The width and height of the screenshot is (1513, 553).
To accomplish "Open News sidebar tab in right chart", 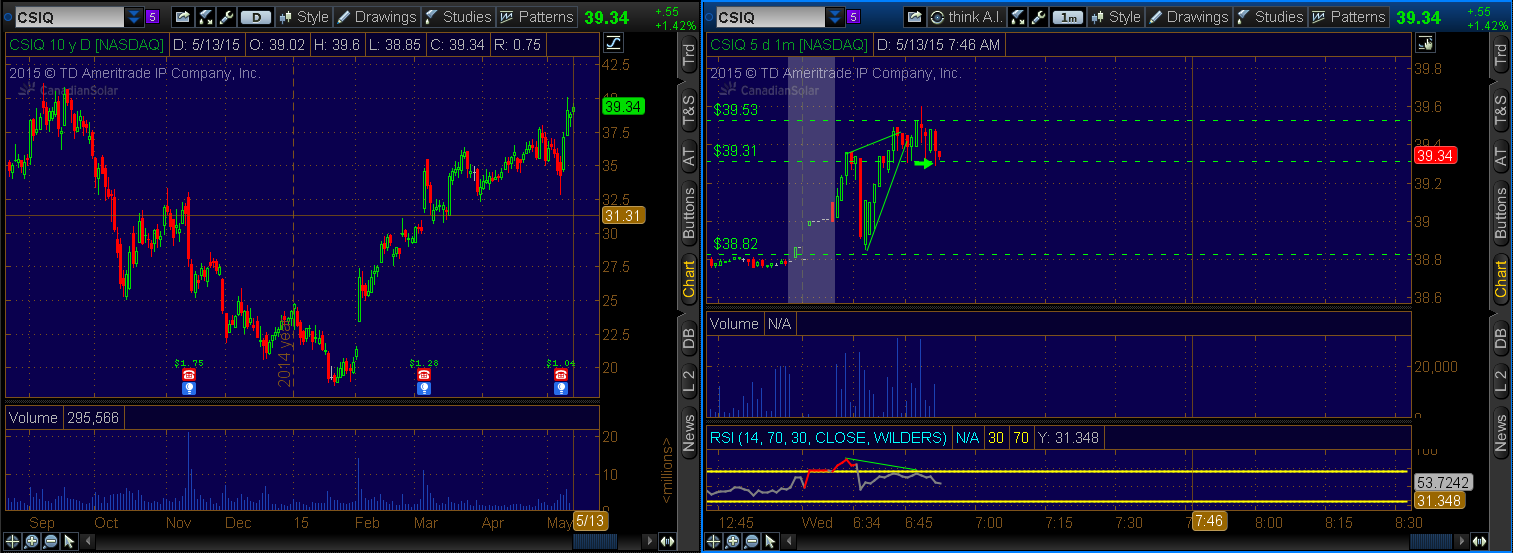I will 1500,432.
